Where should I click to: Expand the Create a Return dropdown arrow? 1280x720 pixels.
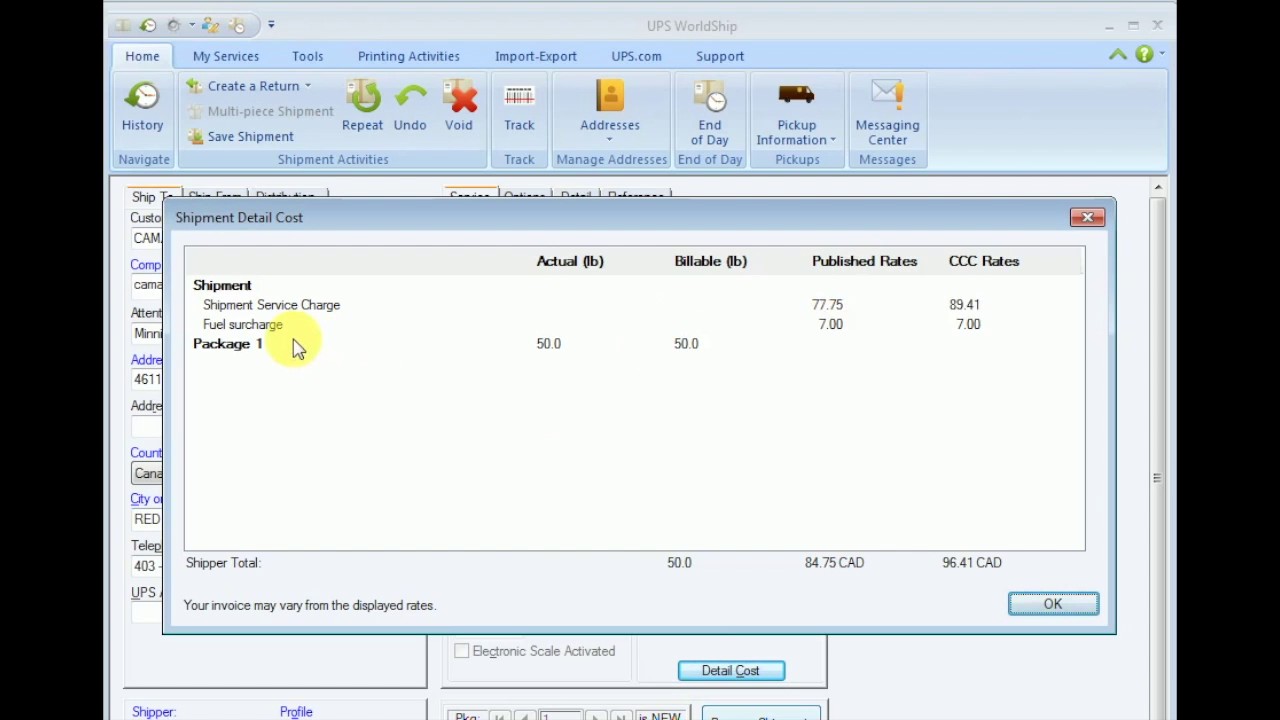(x=308, y=86)
